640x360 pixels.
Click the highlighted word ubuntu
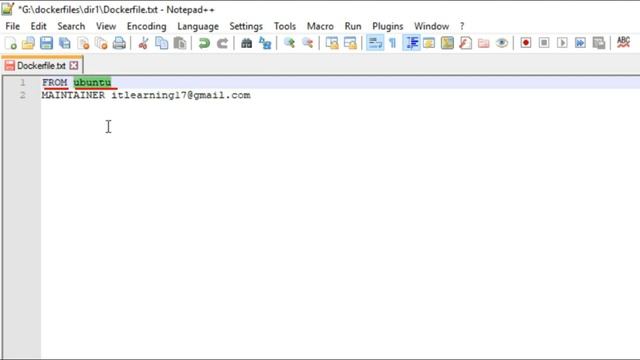[x=92, y=82]
